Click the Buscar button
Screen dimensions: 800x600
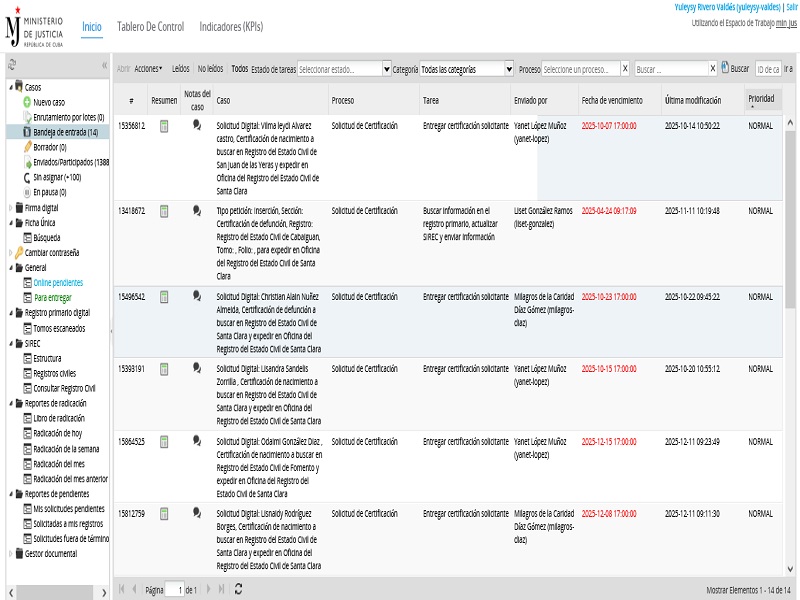point(734,69)
